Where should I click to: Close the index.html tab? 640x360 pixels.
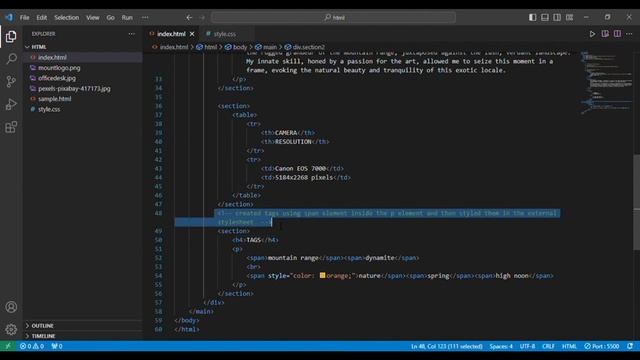(192, 34)
